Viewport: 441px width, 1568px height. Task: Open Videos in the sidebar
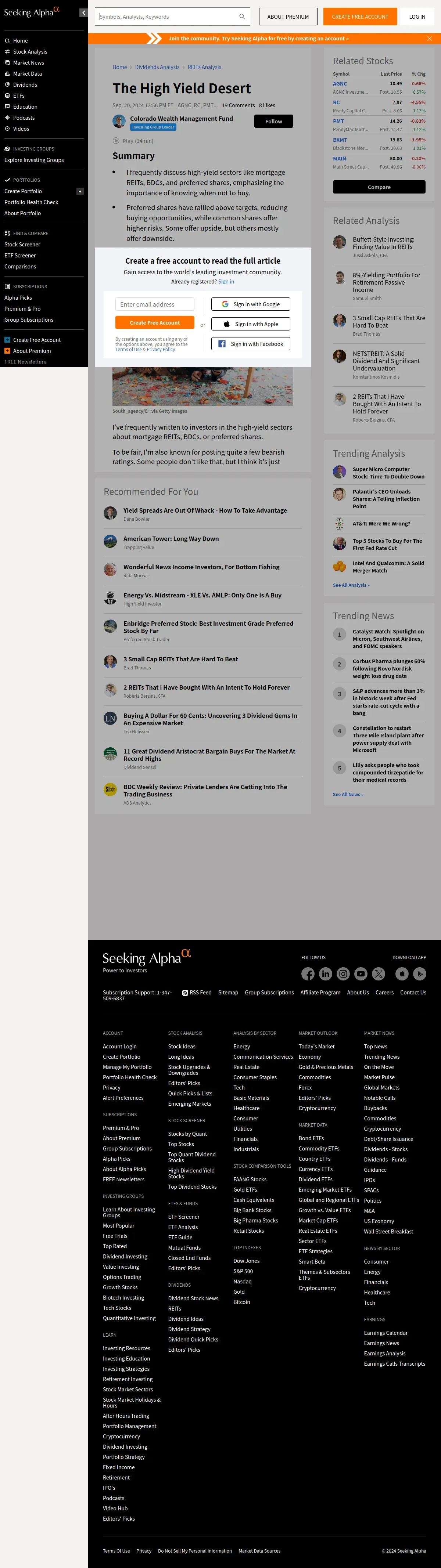[17, 129]
